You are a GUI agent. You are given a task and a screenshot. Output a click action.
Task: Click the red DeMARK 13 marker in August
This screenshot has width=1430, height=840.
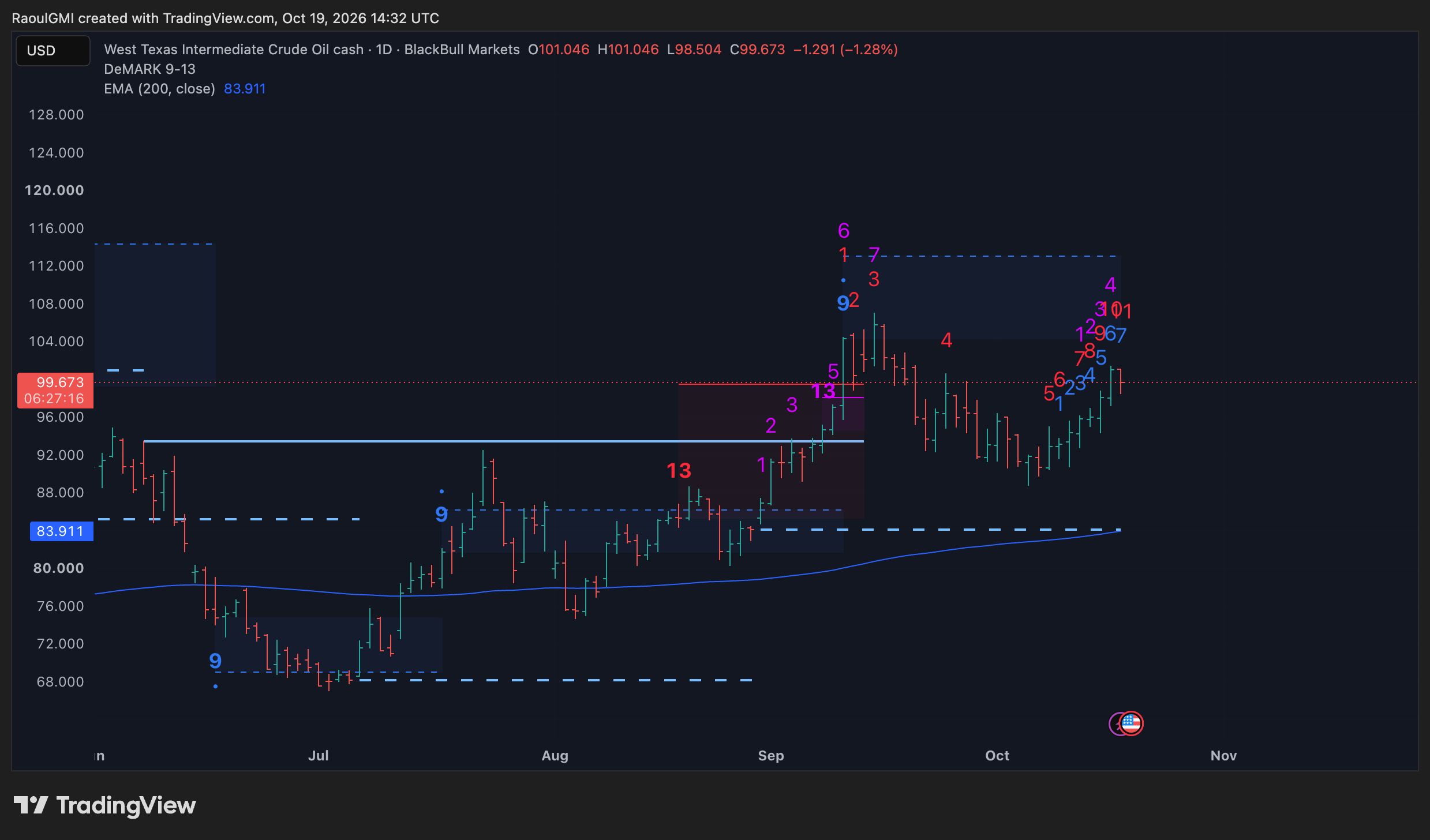click(x=679, y=471)
